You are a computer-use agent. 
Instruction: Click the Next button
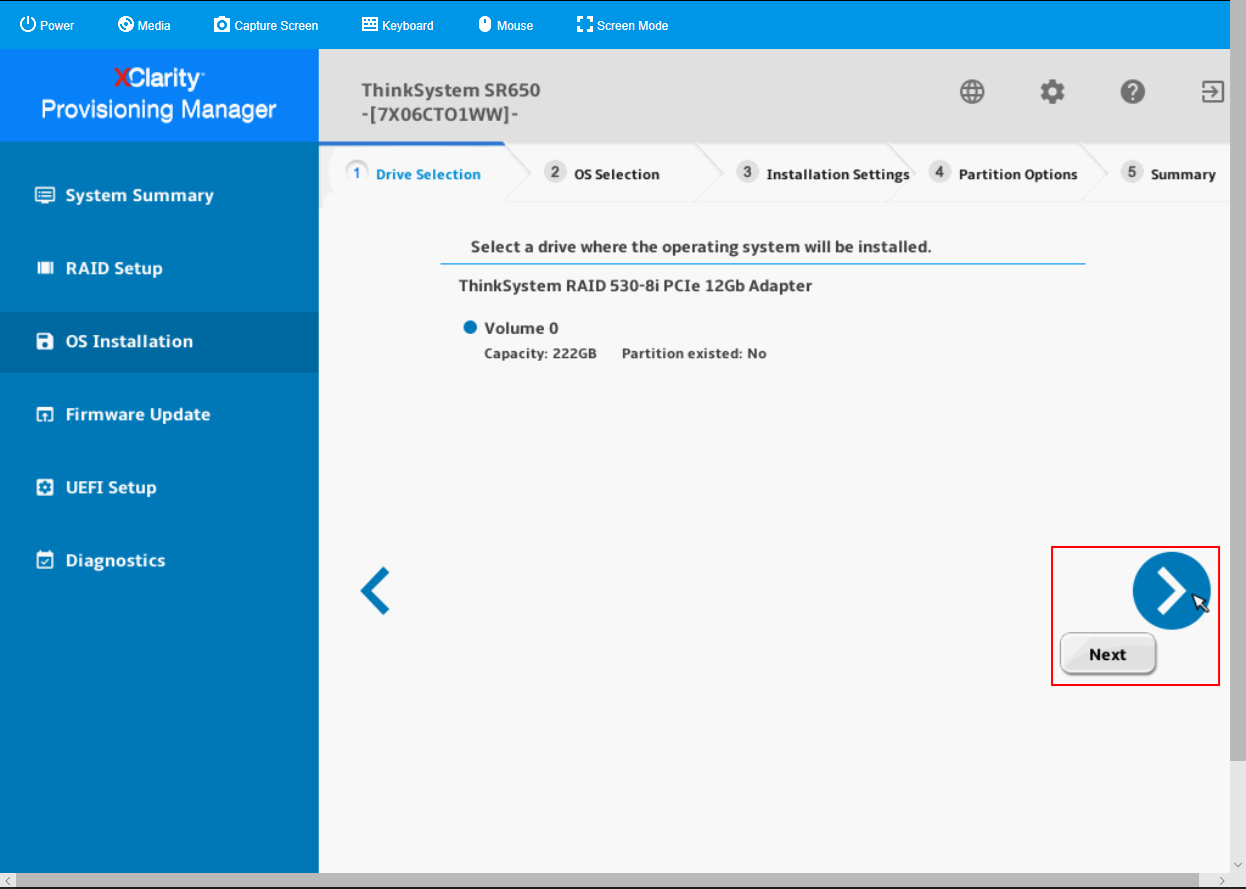pos(1108,654)
